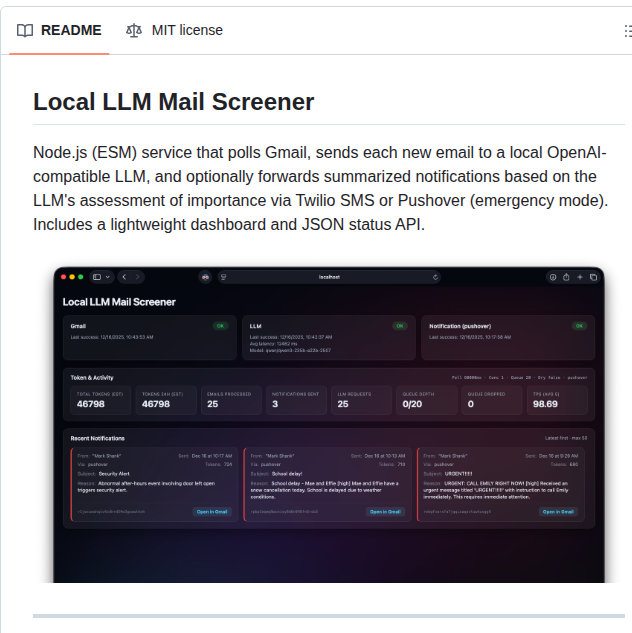Screen dimensions: 632x633
Task: Click the Latest first max 50 label
Action: (x=566, y=438)
